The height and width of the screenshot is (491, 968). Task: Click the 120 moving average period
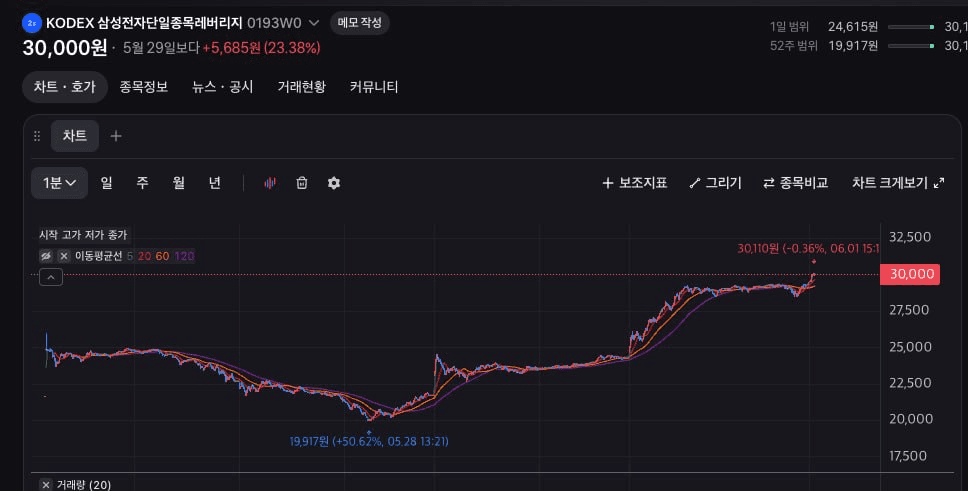coord(184,256)
